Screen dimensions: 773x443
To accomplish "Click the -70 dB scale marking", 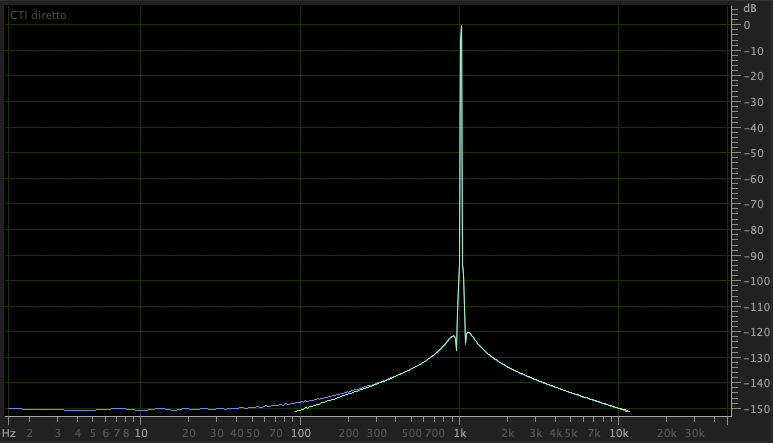I will [x=753, y=204].
